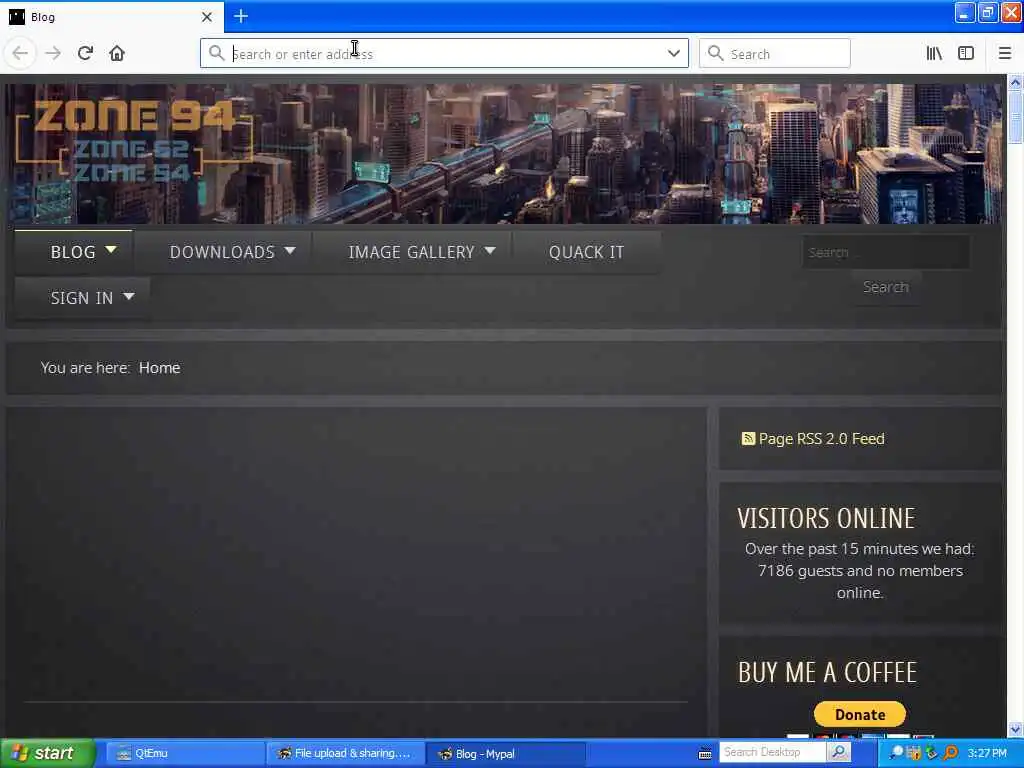Click the magnifier icon in browser search box
Screen dimensions: 1024x768
[x=715, y=53]
